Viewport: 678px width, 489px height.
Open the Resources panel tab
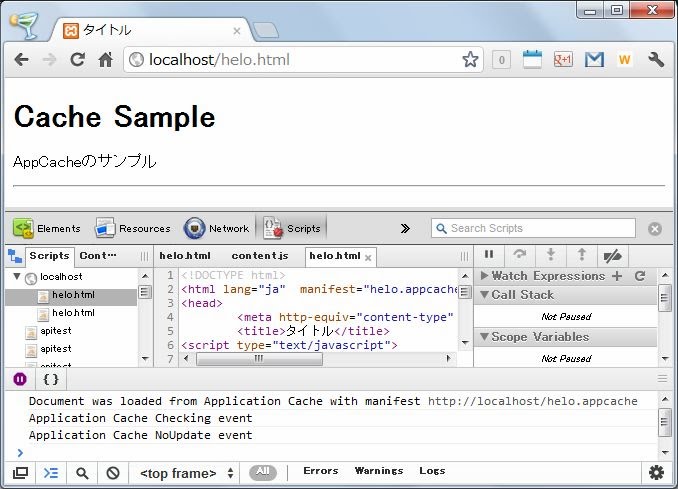click(132, 228)
